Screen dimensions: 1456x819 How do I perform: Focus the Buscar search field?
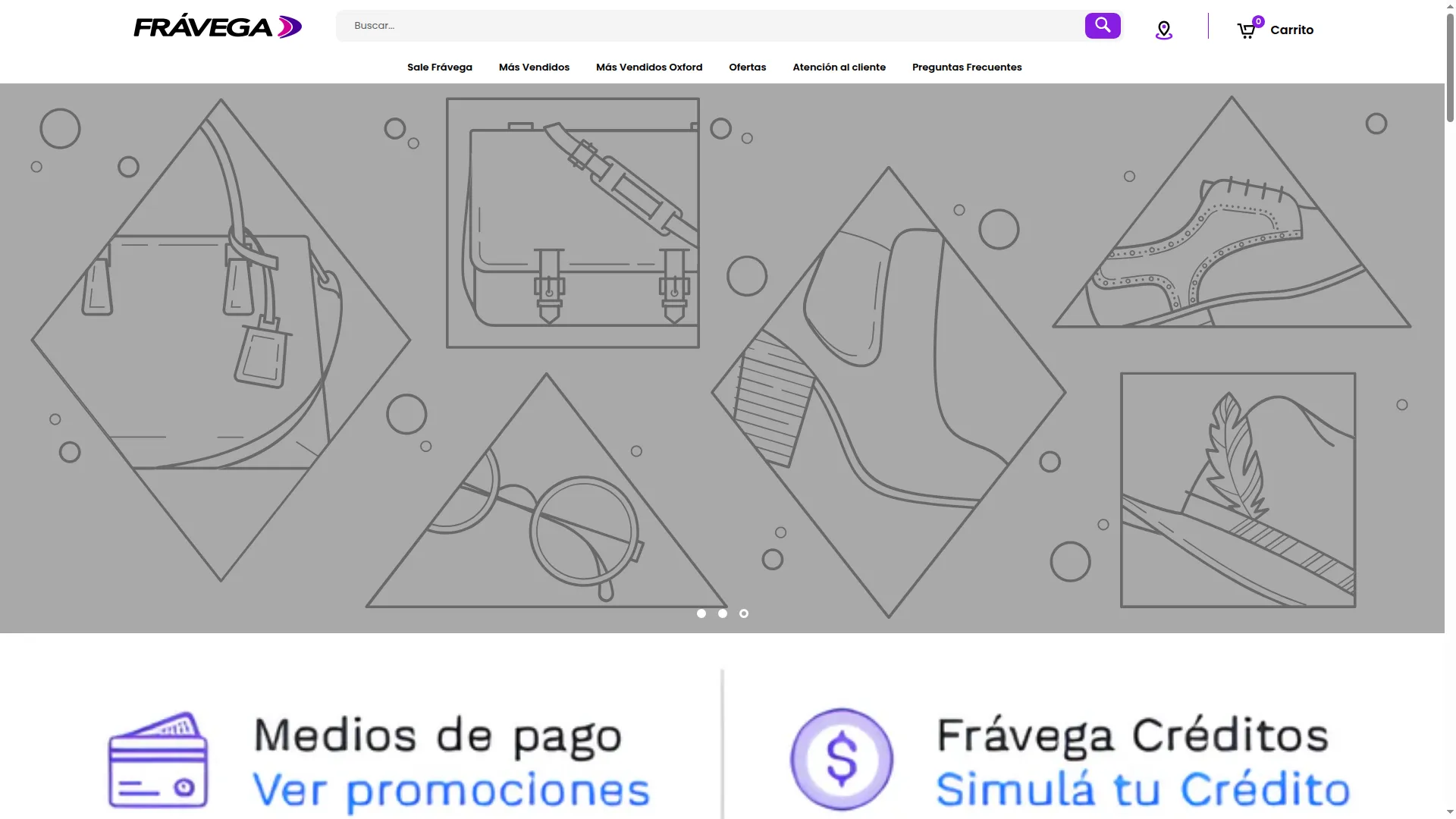click(711, 26)
